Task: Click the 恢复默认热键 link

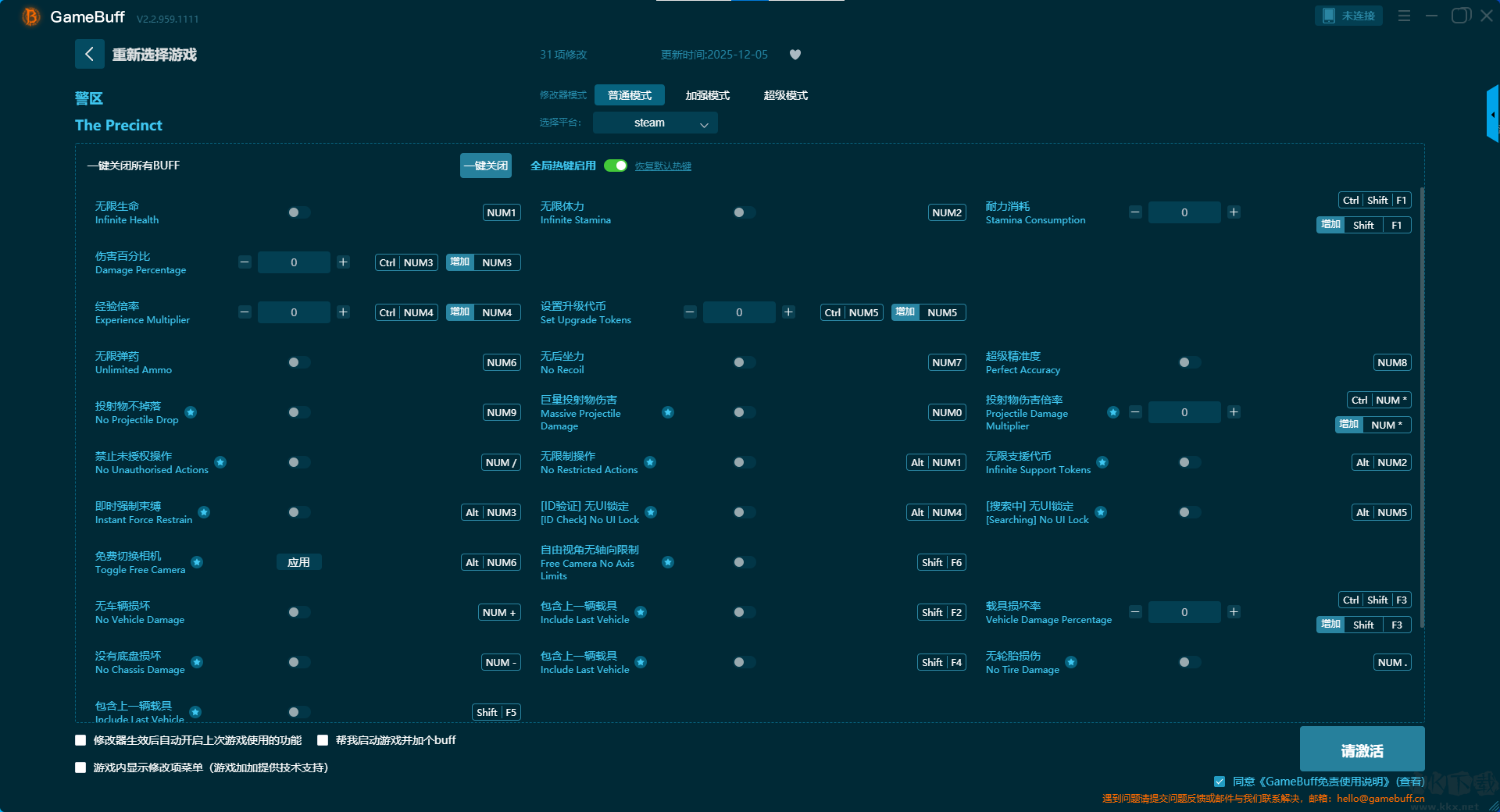Action: pos(662,166)
